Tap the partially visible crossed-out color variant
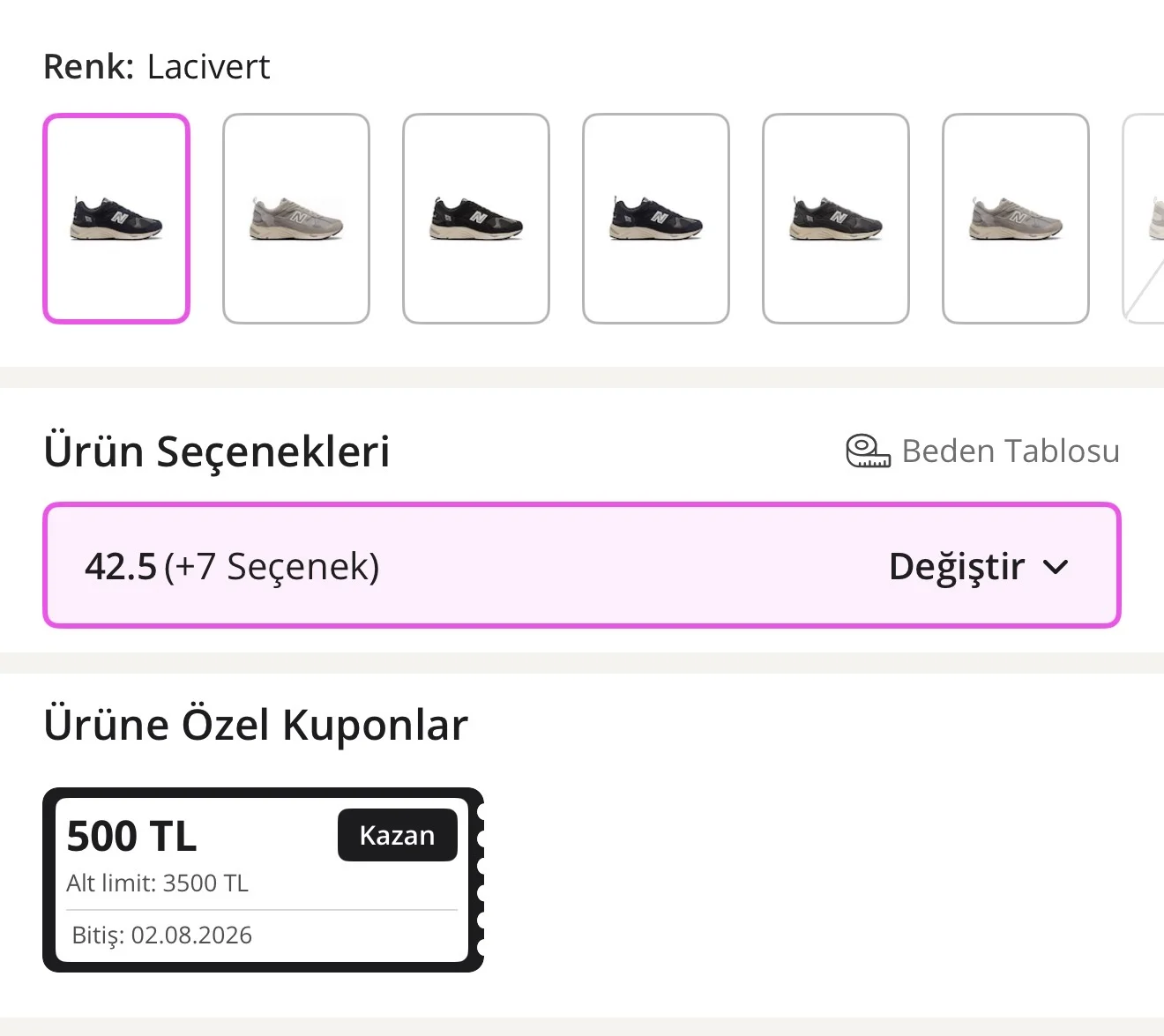 1145,219
